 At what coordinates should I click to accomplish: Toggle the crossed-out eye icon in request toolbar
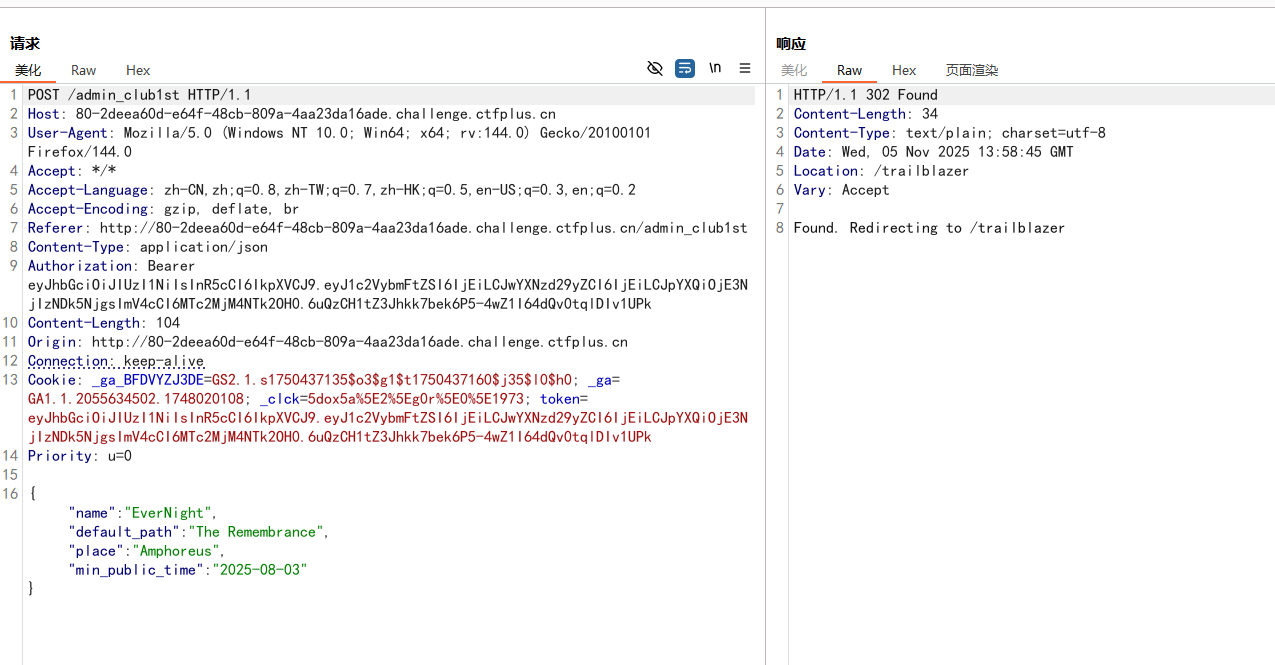[655, 68]
